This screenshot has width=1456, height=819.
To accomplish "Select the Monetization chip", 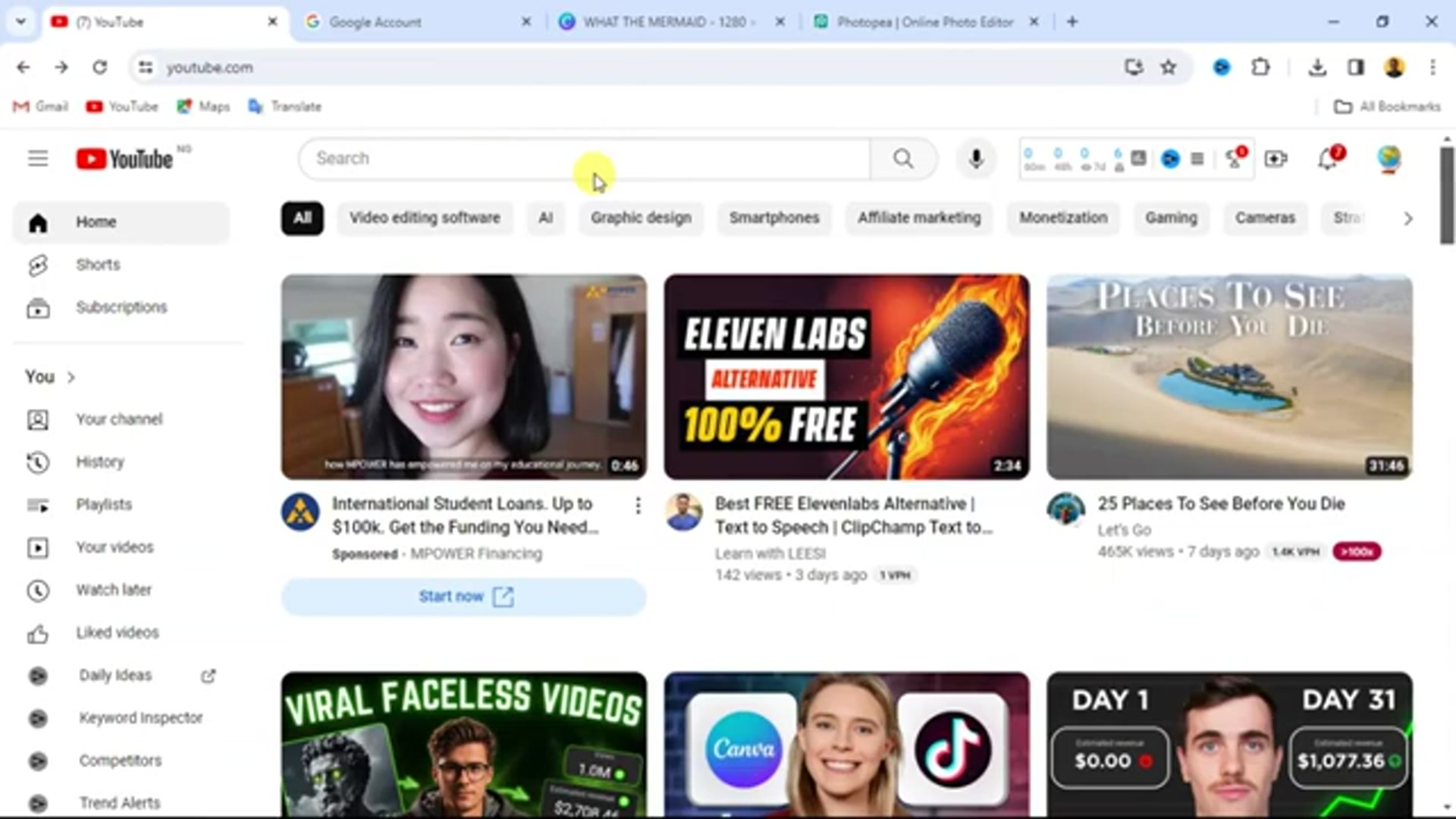I will (x=1063, y=218).
